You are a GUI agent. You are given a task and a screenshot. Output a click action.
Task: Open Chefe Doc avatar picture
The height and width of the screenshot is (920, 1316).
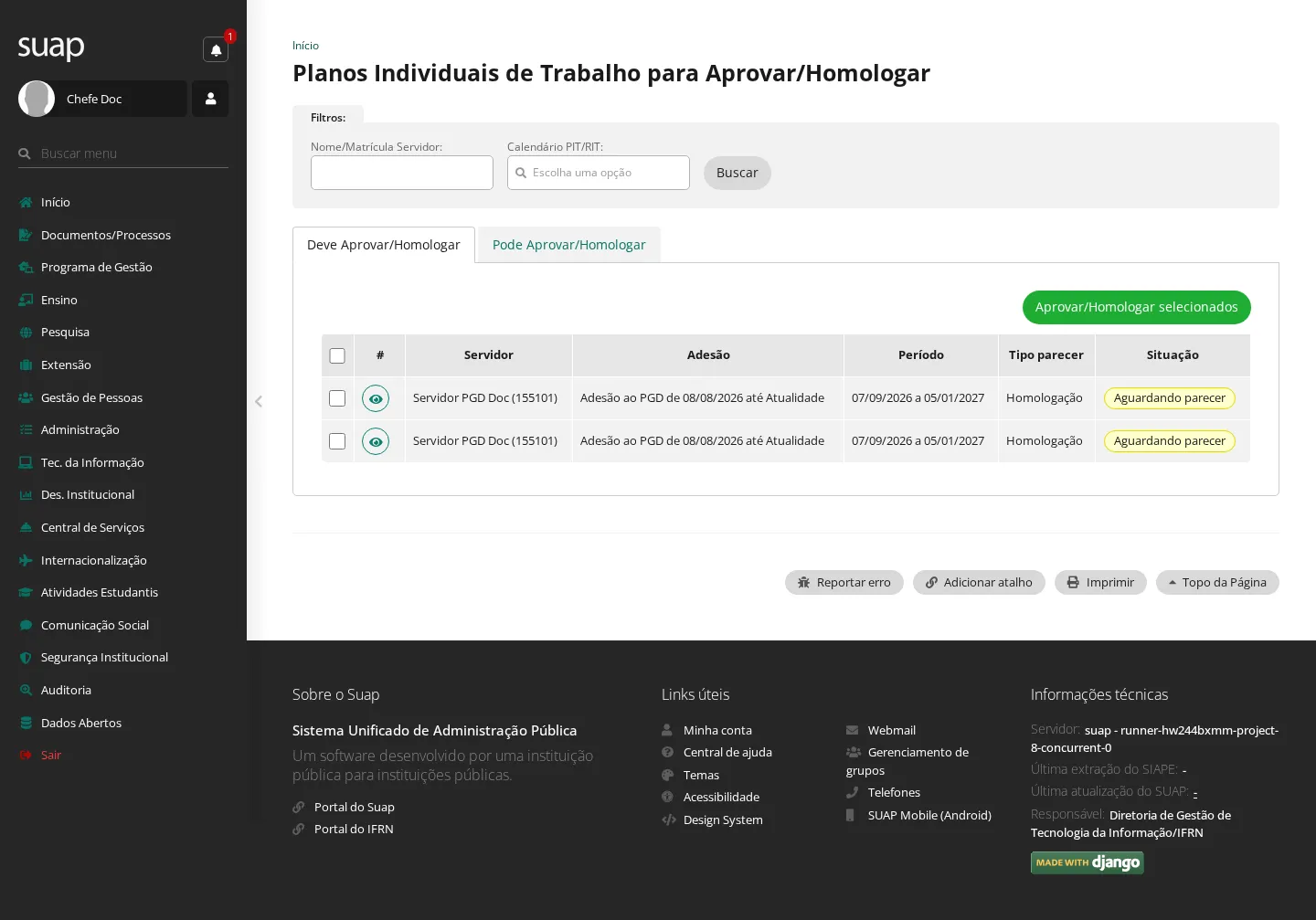tap(37, 99)
